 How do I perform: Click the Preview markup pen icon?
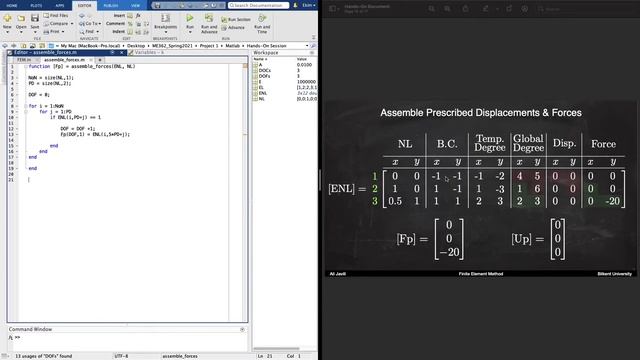486,9
